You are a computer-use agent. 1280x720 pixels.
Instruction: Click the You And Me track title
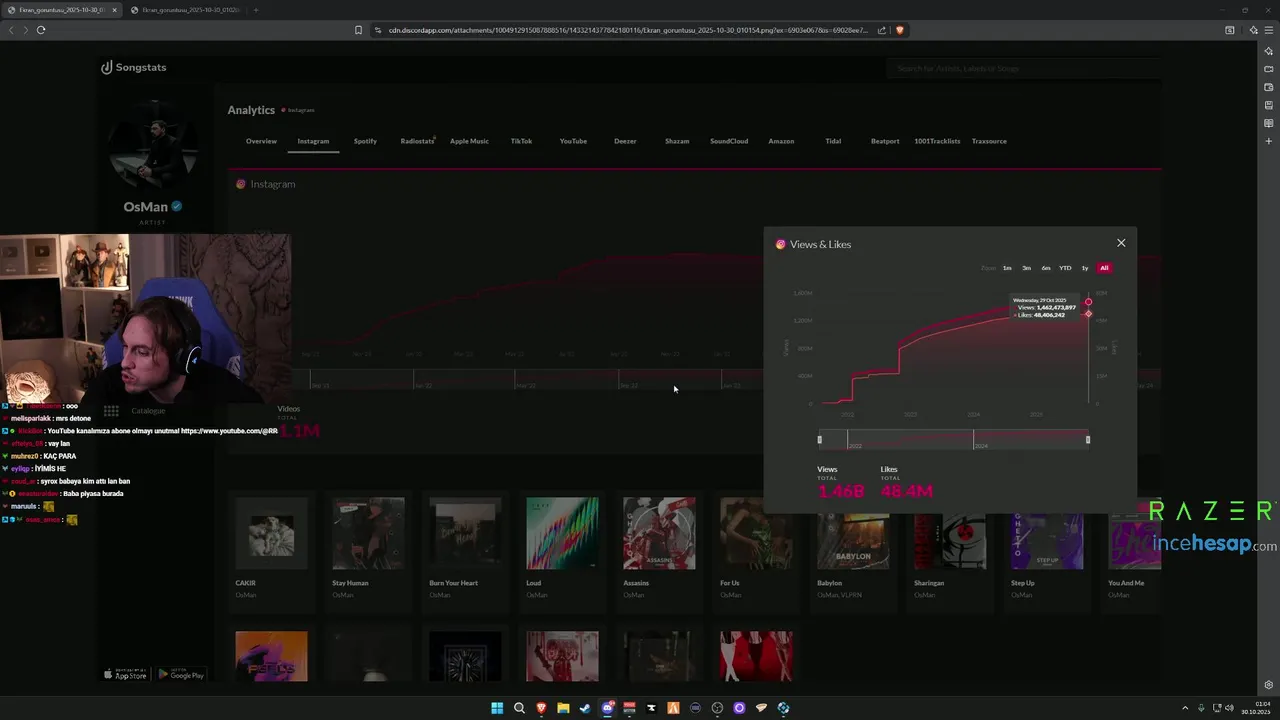coord(1126,583)
